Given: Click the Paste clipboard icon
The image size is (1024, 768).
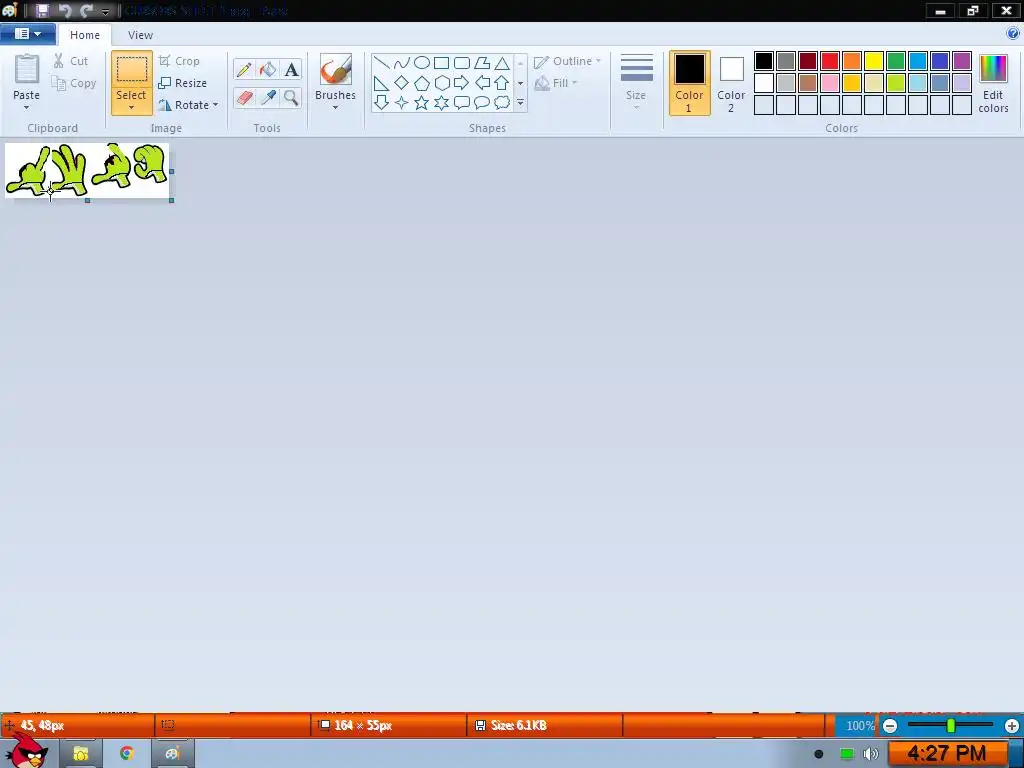Looking at the screenshot, I should point(27,69).
